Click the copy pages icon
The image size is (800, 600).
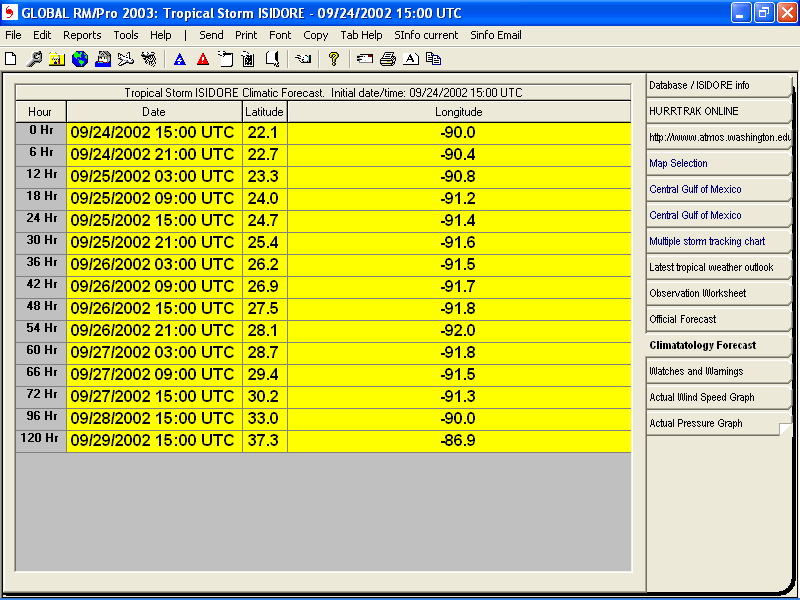point(433,59)
